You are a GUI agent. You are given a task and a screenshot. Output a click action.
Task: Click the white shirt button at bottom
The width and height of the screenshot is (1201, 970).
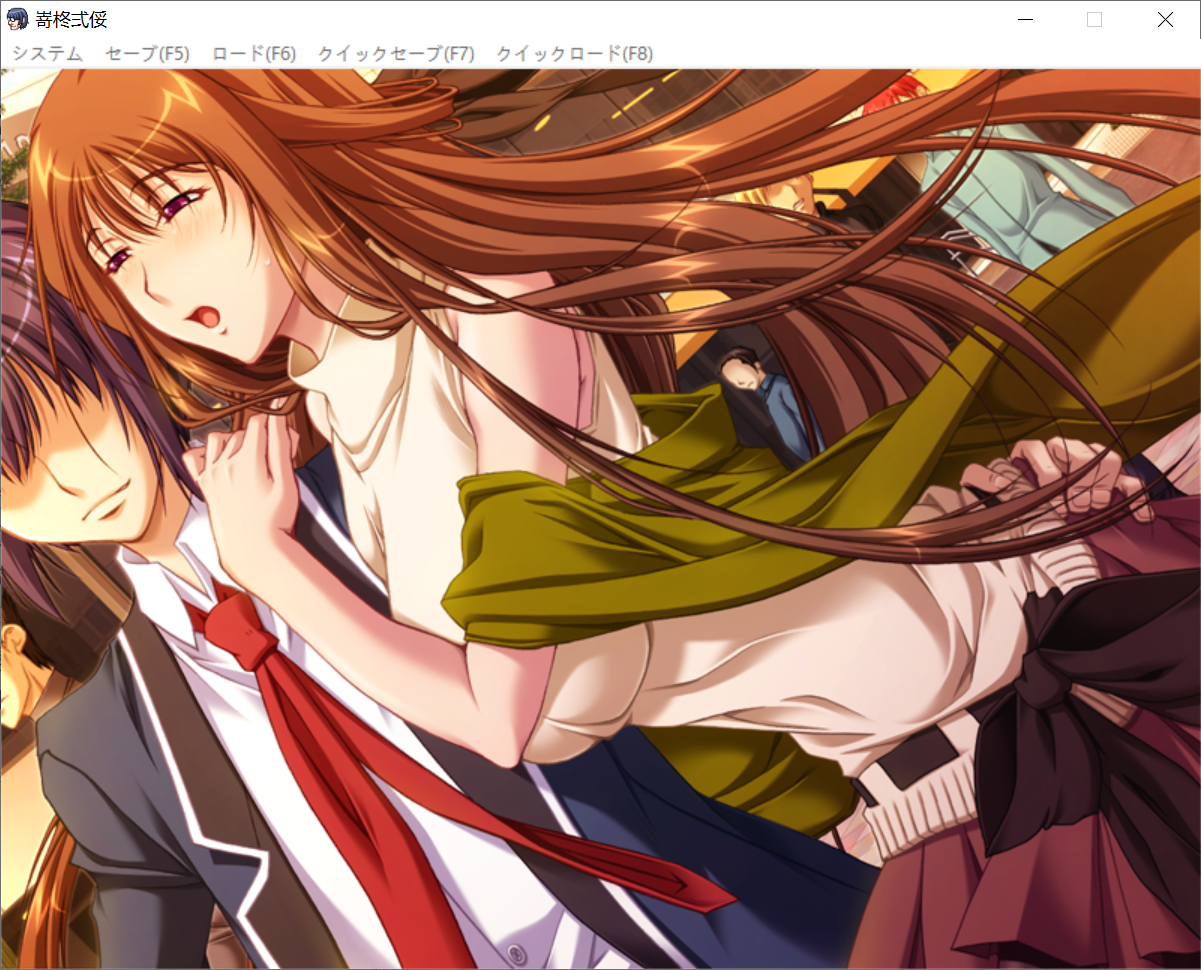coord(512,951)
